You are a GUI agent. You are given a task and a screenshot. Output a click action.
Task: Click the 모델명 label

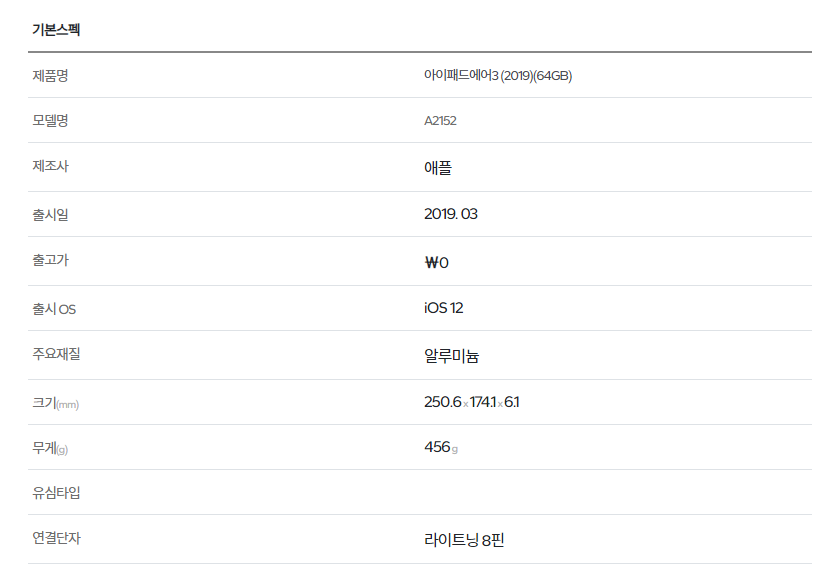(x=50, y=121)
